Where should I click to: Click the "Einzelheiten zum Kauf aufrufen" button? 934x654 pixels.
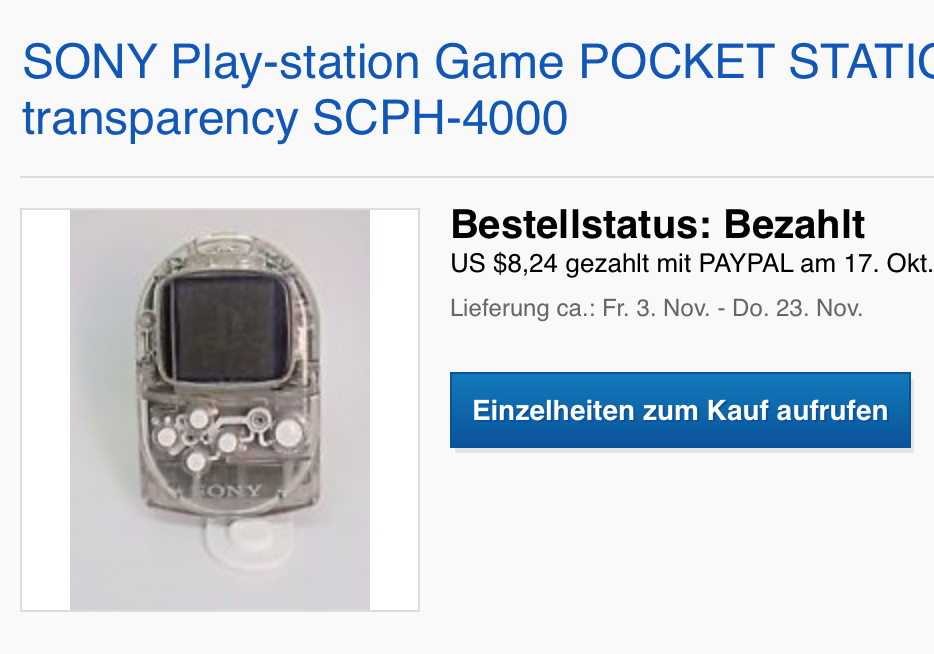(x=680, y=410)
